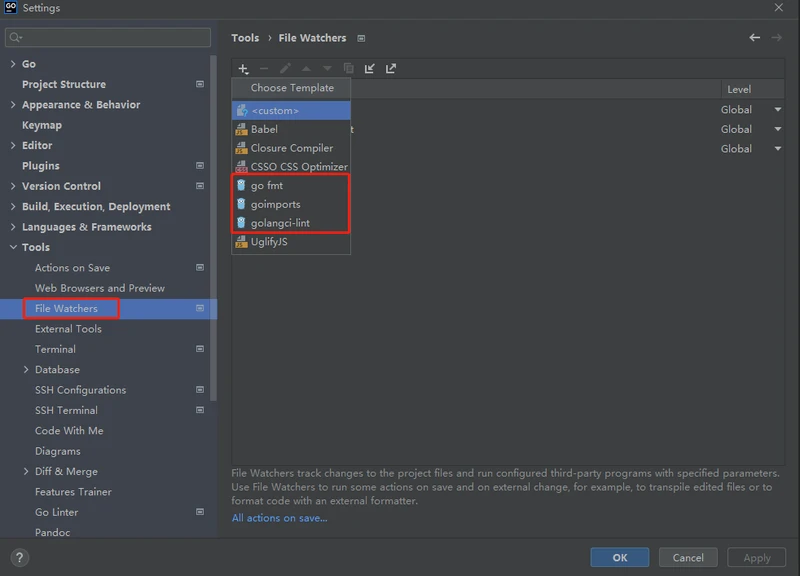The image size is (800, 576).
Task: Expand the Database tree item
Action: [x=26, y=370]
